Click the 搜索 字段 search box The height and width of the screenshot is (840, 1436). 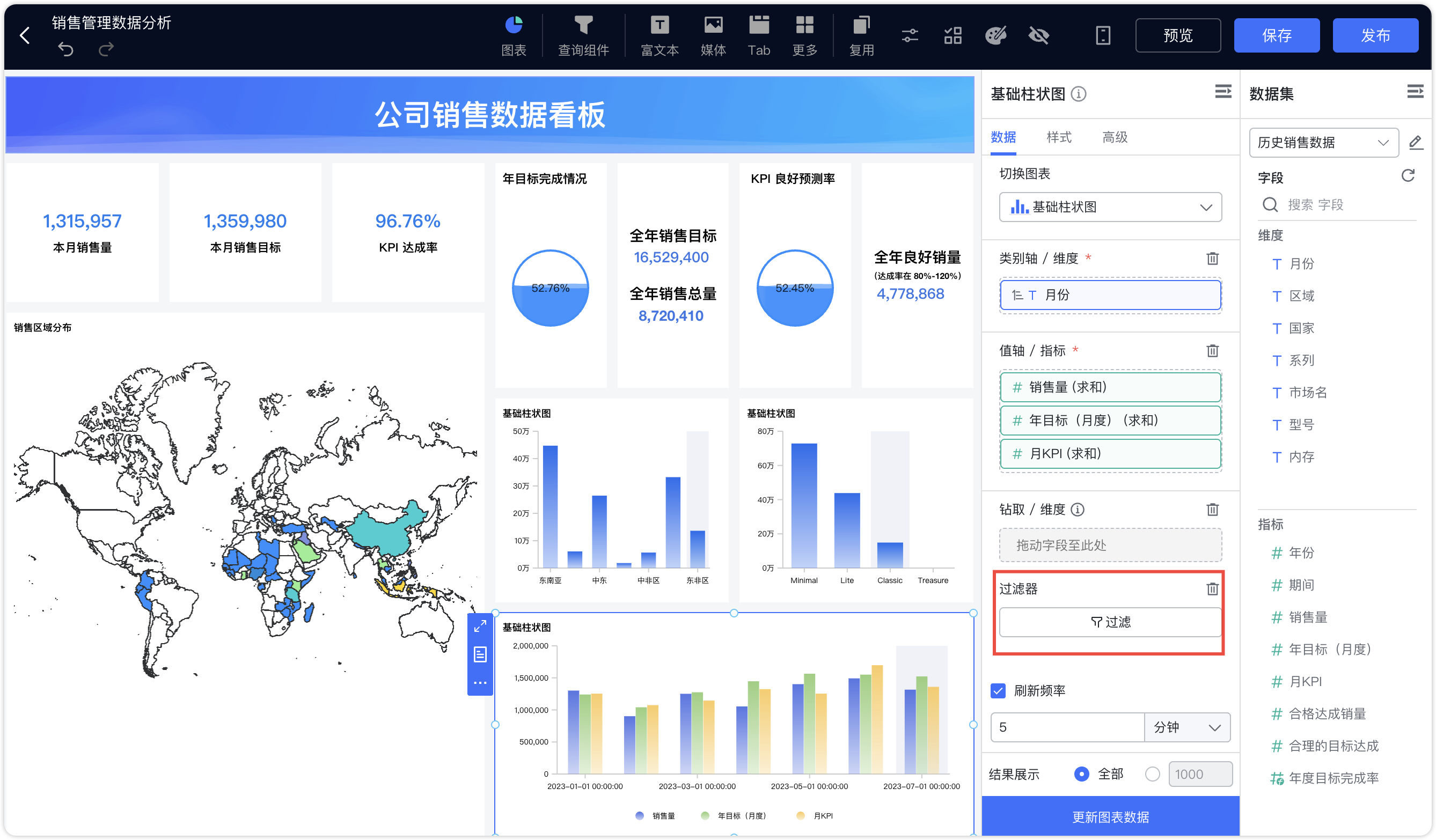[x=1336, y=205]
